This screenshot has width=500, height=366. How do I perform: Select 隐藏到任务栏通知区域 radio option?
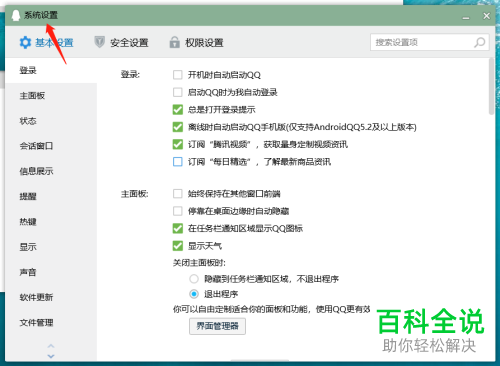(x=194, y=279)
